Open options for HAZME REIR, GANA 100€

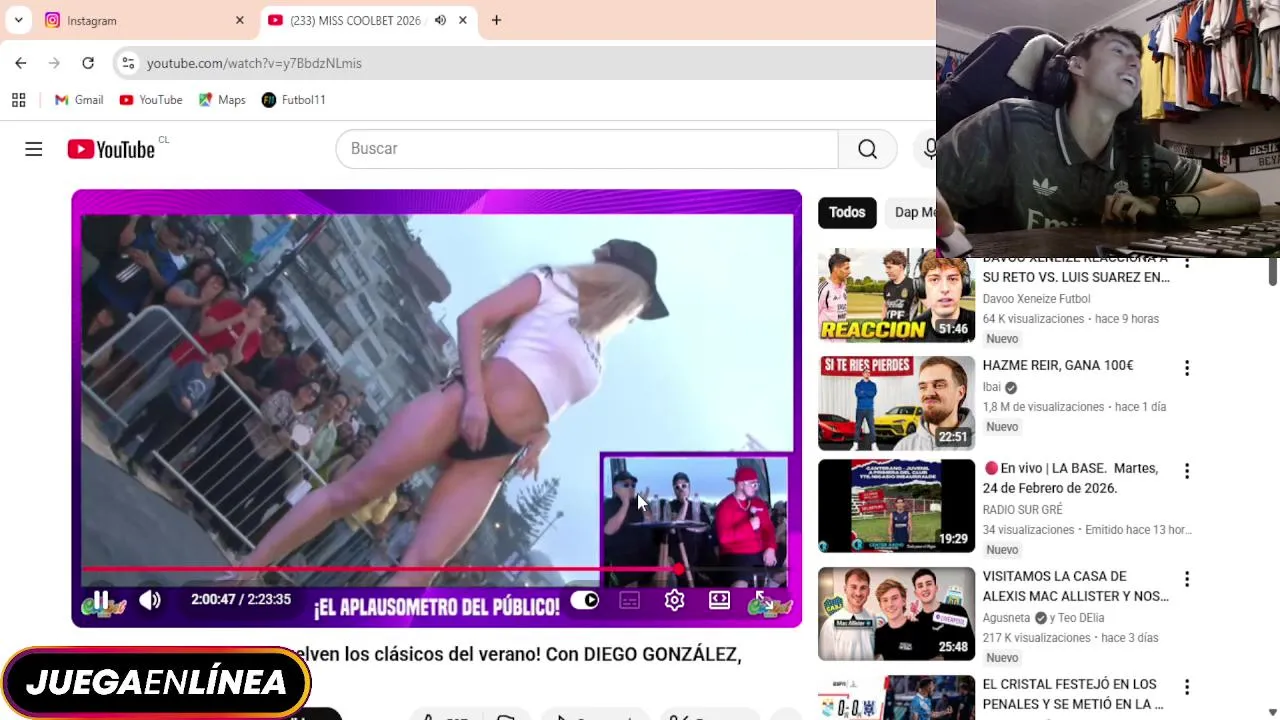1187,368
